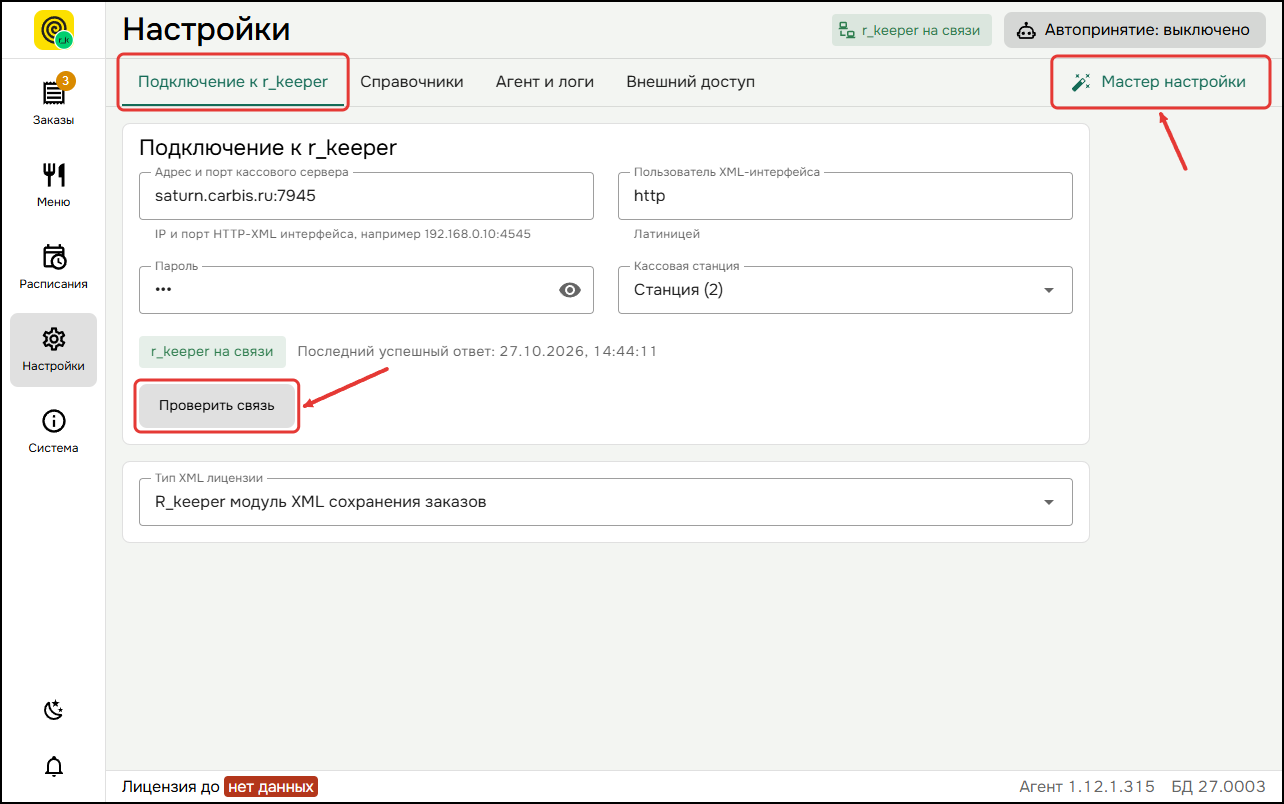Click the Адрес и порт кассового сервера field
This screenshot has height=804, width=1284.
tap(366, 196)
